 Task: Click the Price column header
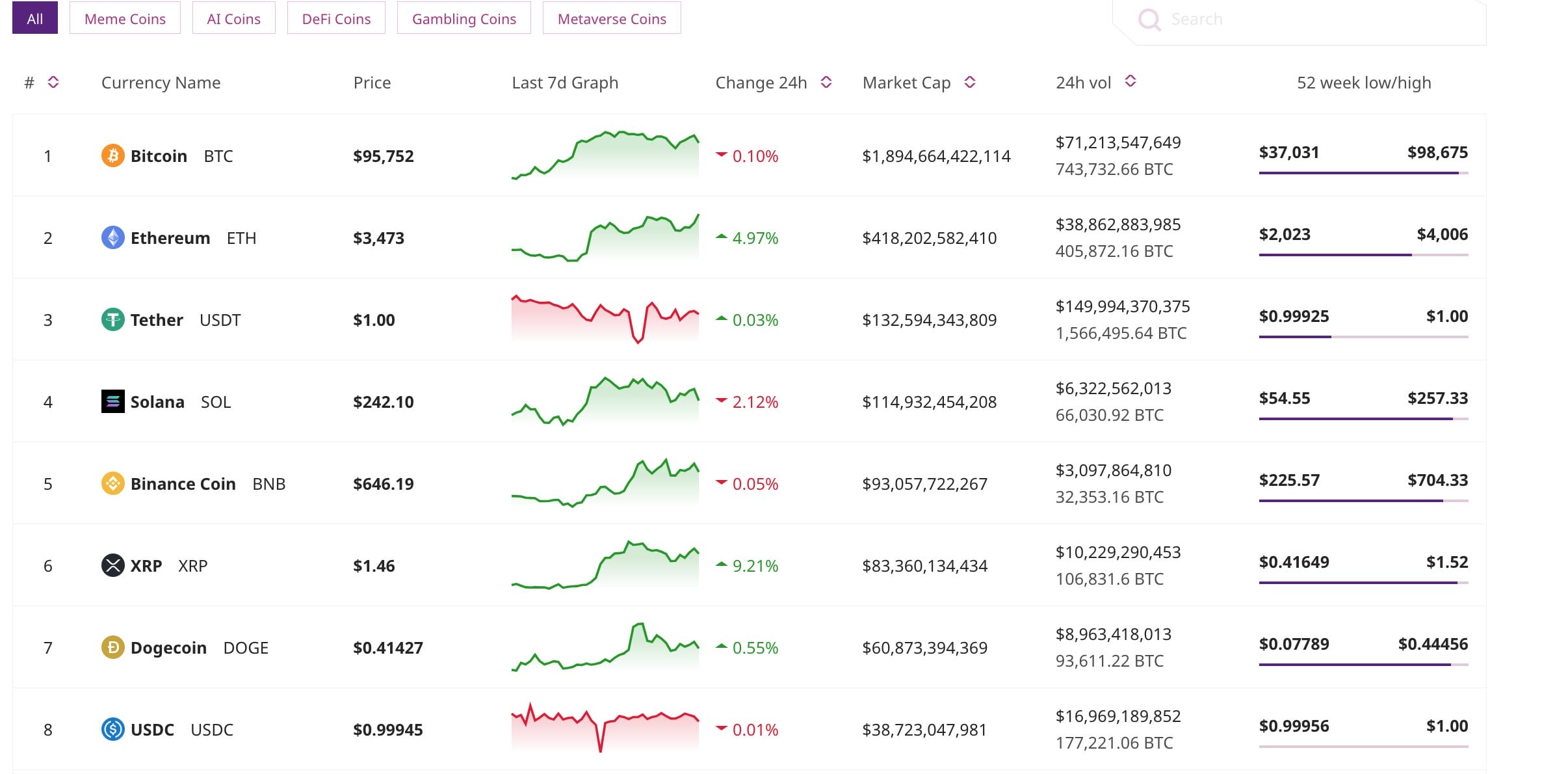[372, 83]
